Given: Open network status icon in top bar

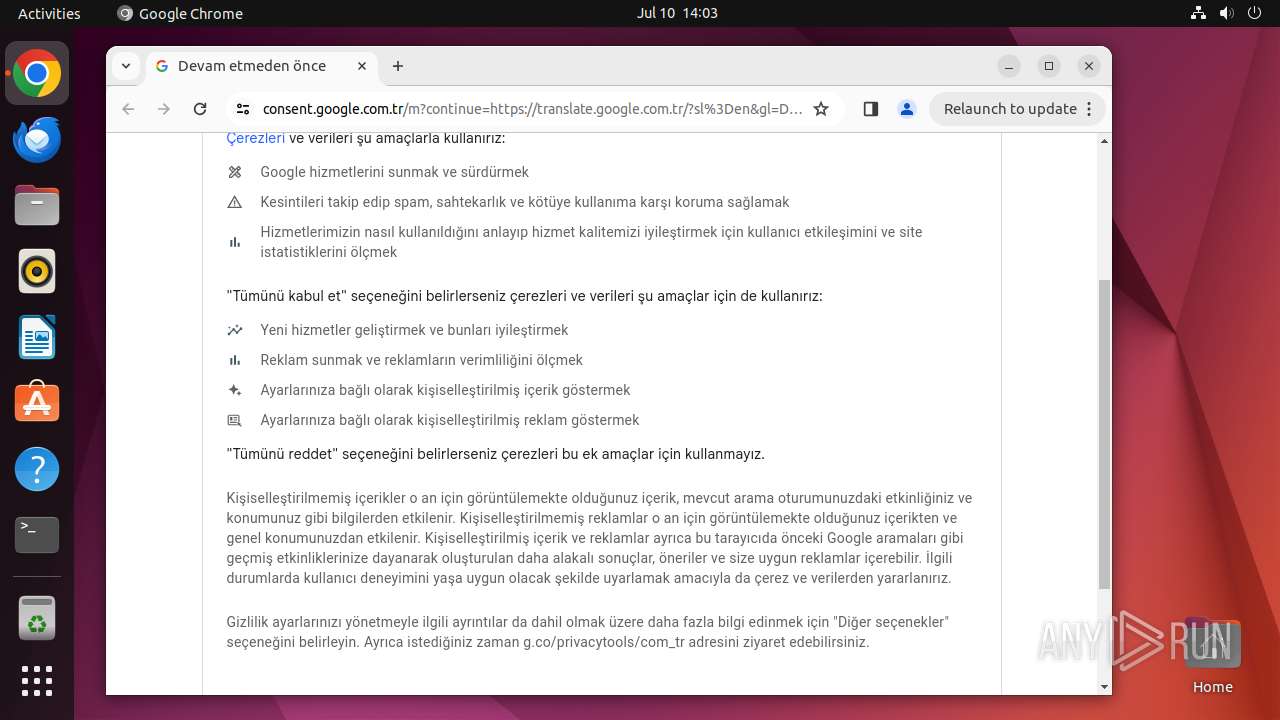Looking at the screenshot, I should coord(1198,13).
